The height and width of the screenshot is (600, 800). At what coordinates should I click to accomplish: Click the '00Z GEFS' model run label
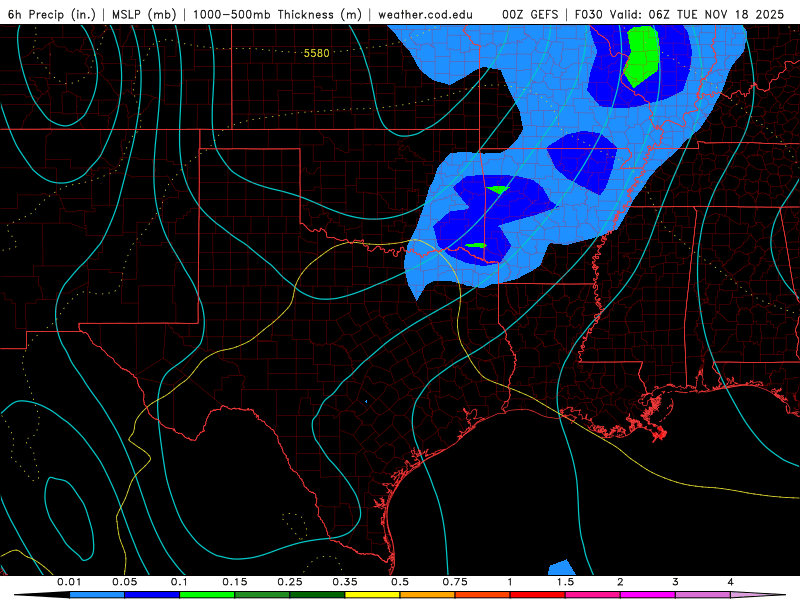(x=530, y=14)
